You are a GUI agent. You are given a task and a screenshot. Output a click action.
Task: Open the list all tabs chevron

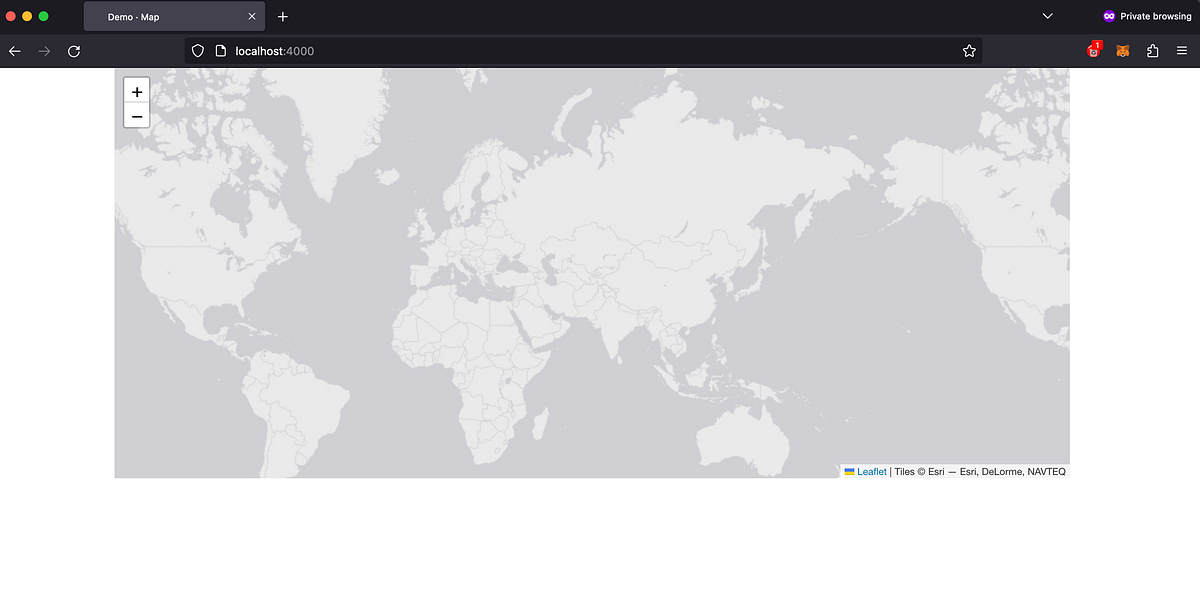pos(1047,16)
